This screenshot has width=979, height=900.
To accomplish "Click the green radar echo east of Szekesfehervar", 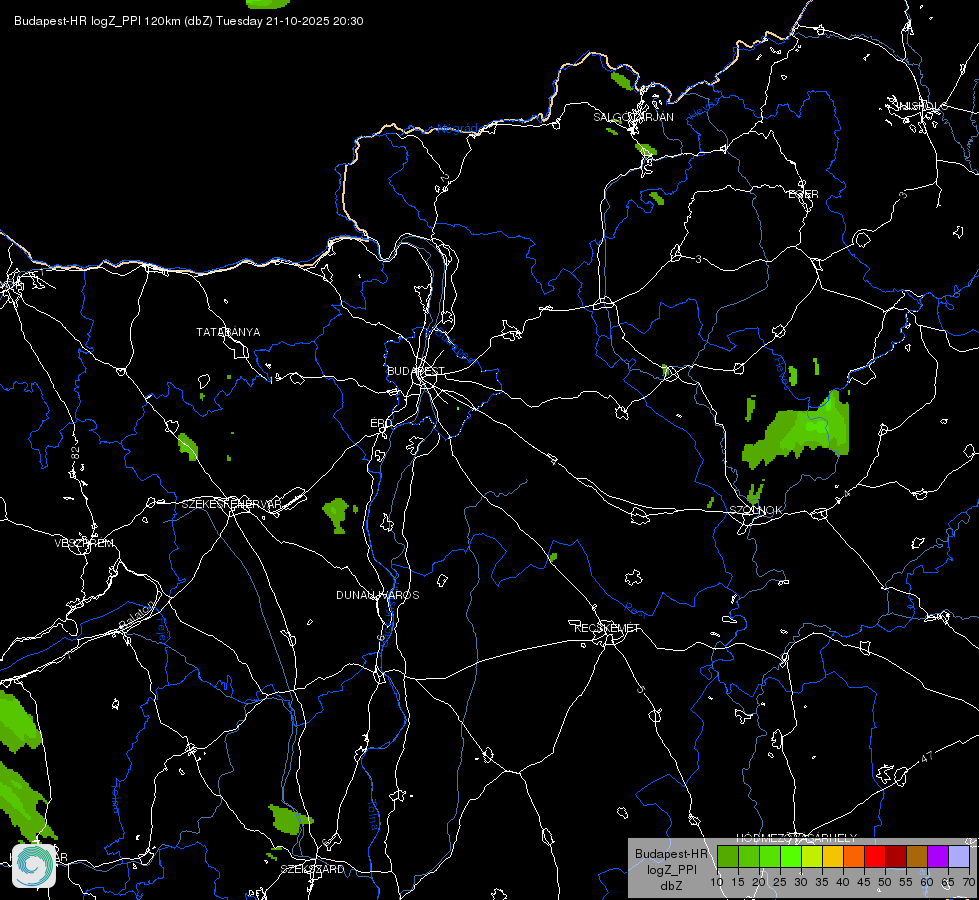I will [x=337, y=515].
